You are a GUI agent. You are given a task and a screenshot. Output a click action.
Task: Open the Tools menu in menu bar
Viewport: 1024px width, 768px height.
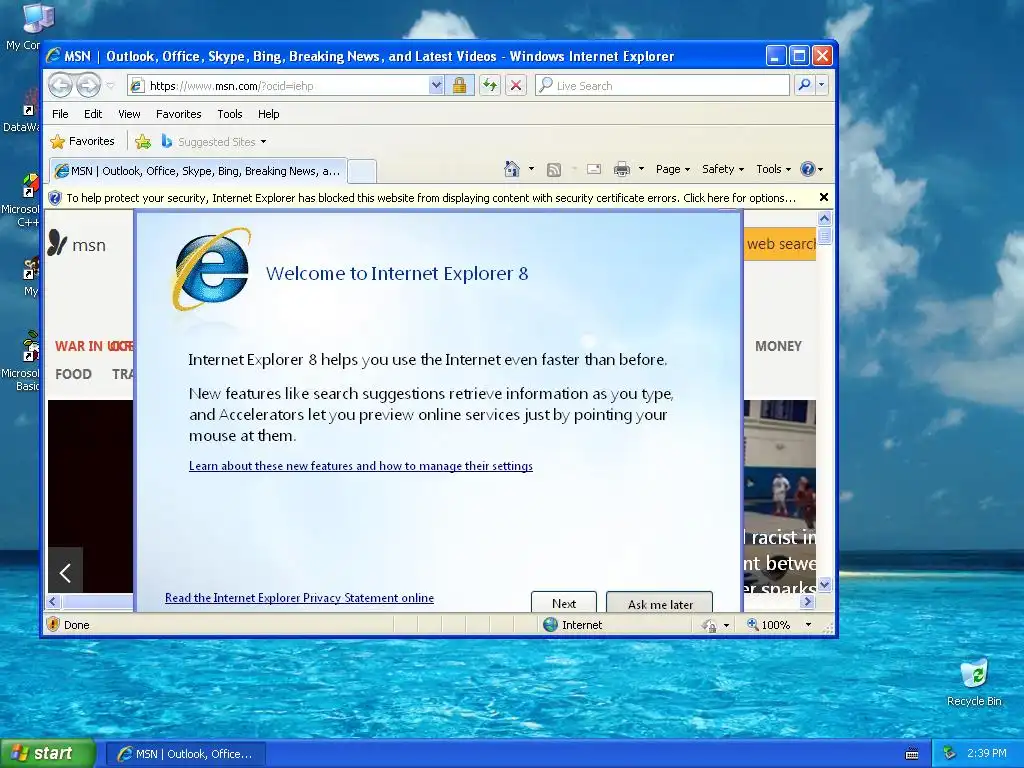(x=230, y=114)
